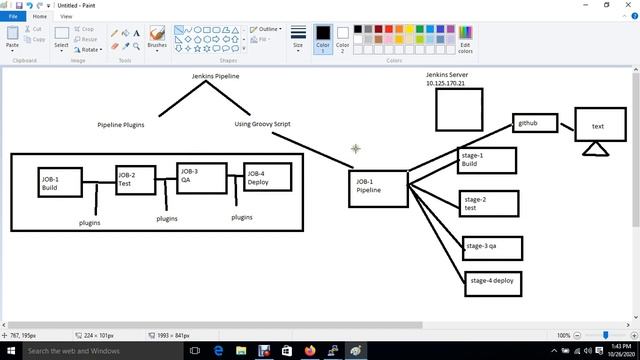This screenshot has width=640, height=360.
Task: Choose the Four-point star shape
Action: (x=188, y=49)
